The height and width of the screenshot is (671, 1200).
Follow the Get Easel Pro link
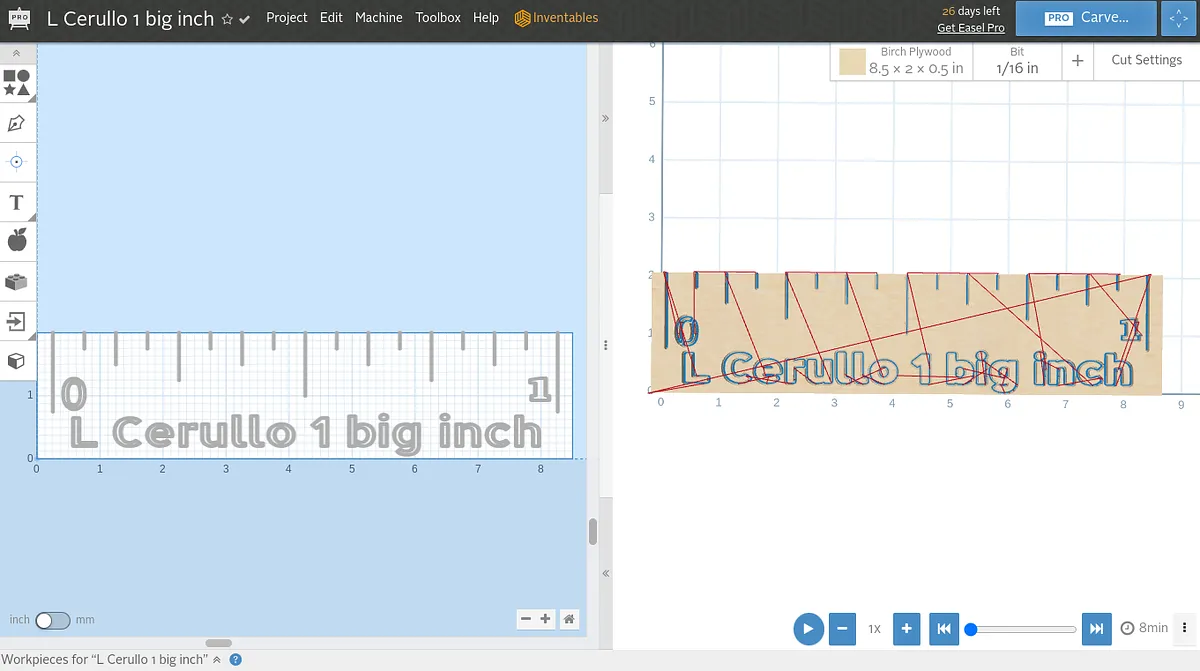tap(970, 28)
